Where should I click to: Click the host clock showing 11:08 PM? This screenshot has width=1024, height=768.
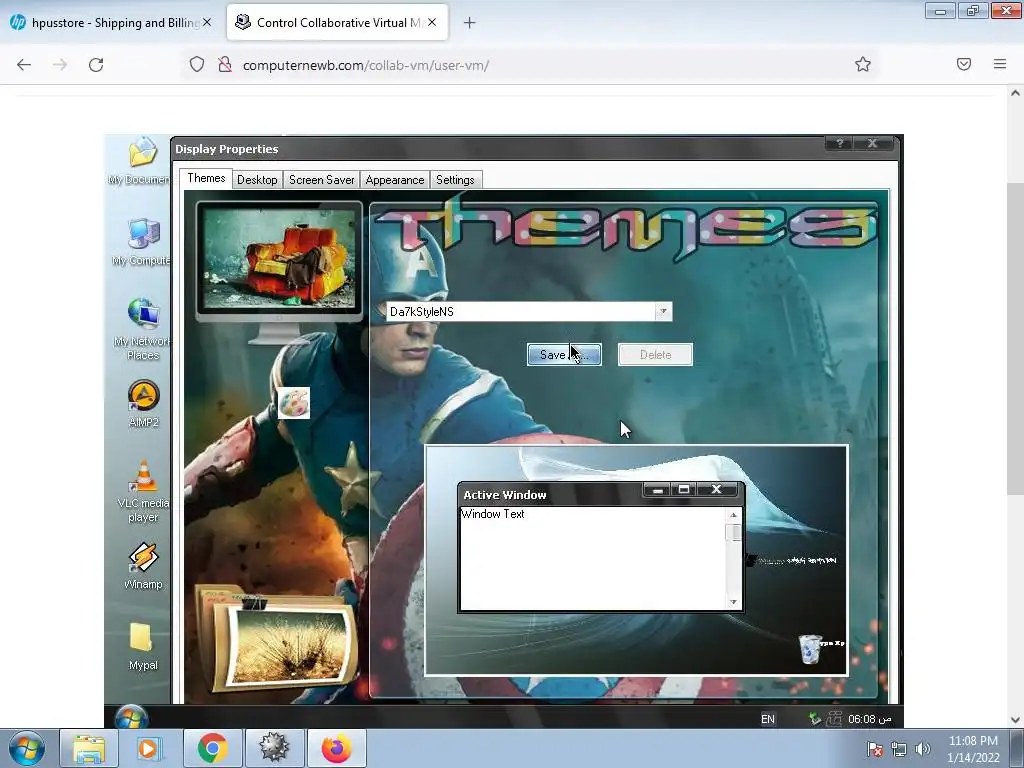973,749
